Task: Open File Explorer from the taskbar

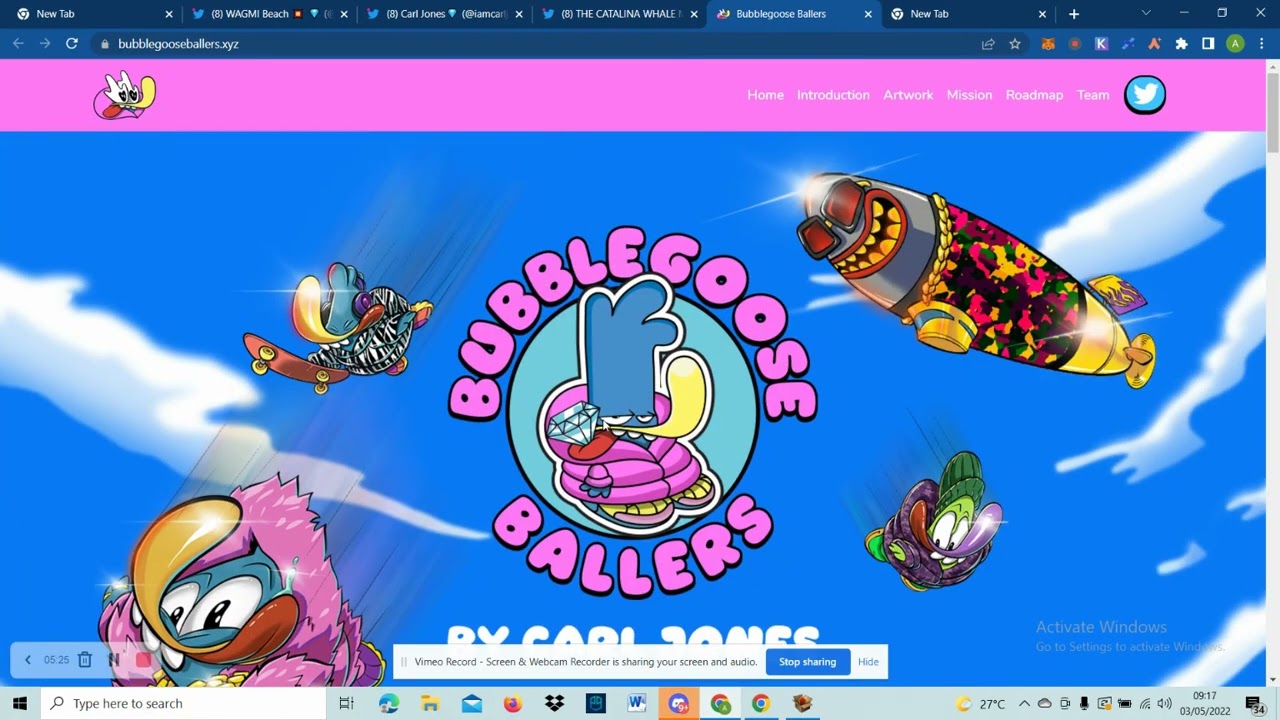Action: [430, 703]
